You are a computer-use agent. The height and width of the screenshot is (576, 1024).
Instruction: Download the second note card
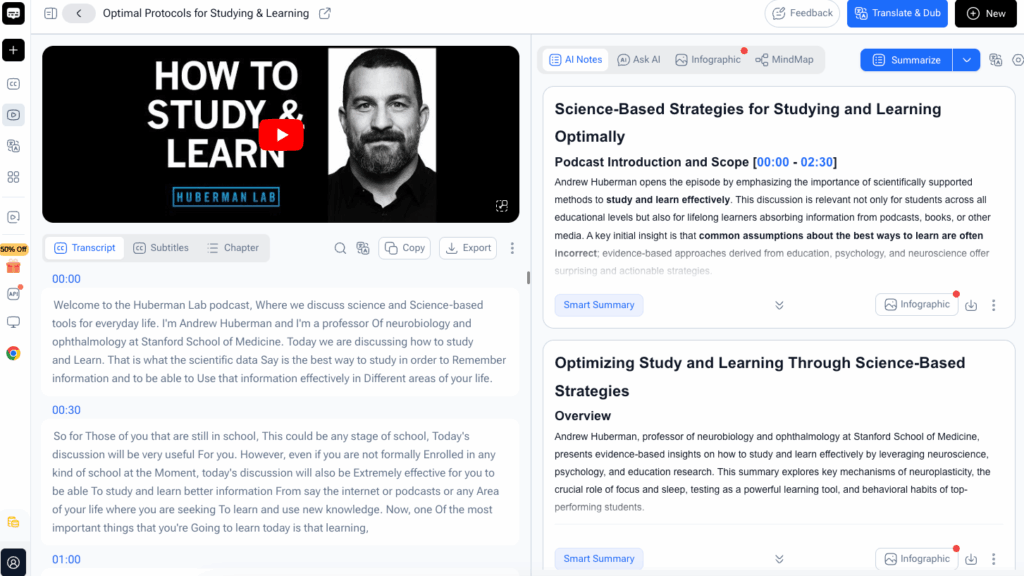tap(971, 559)
